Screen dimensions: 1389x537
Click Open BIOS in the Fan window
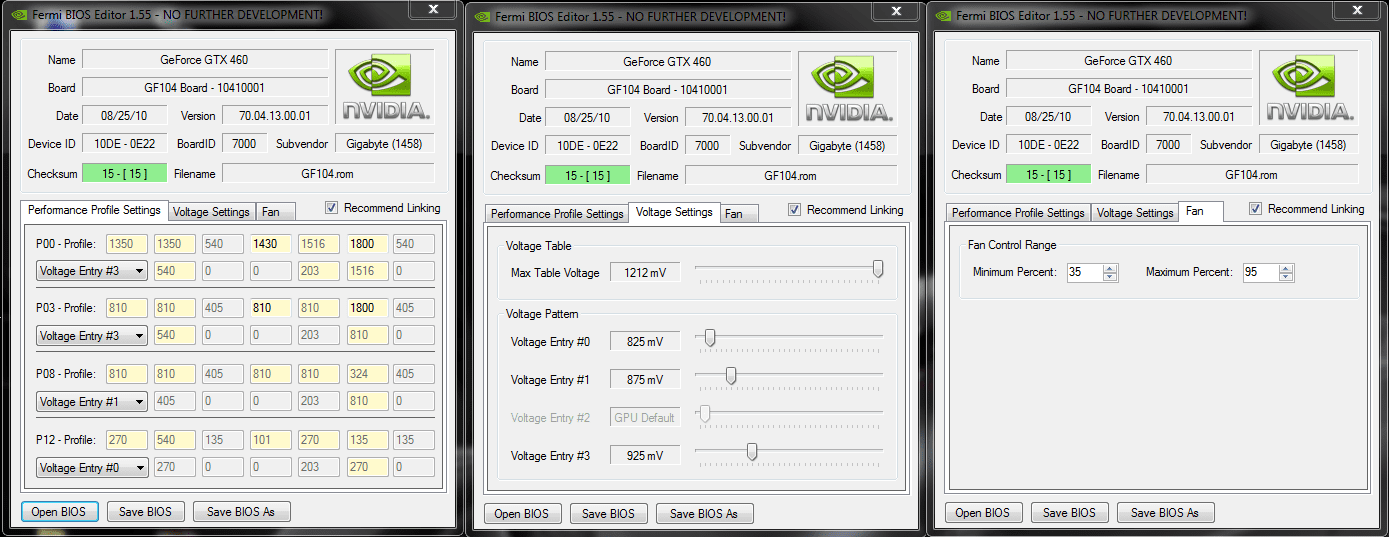[x=983, y=513]
